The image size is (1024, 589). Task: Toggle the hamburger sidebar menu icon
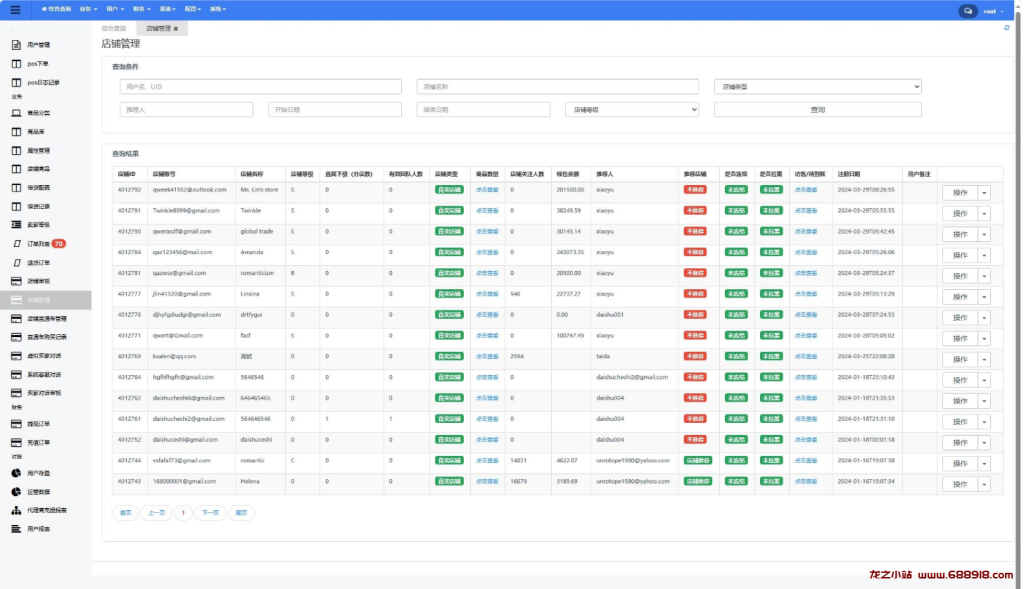pos(15,10)
